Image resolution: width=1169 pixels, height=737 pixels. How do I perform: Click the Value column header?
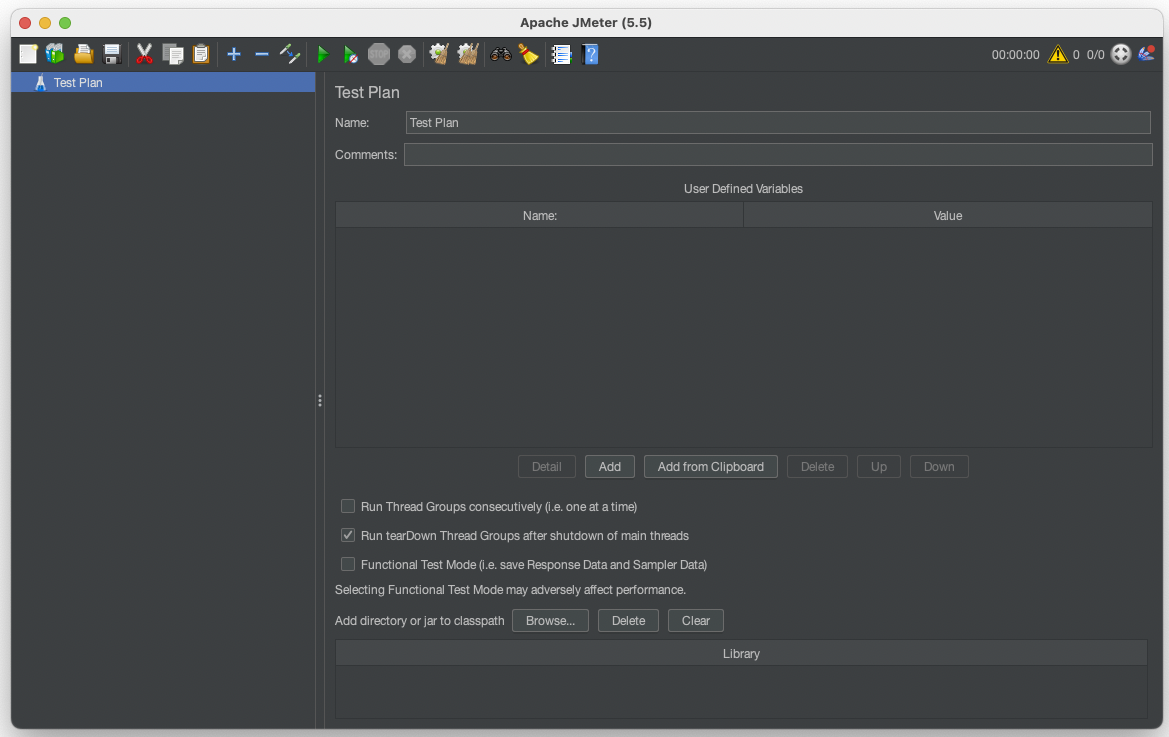coord(948,215)
